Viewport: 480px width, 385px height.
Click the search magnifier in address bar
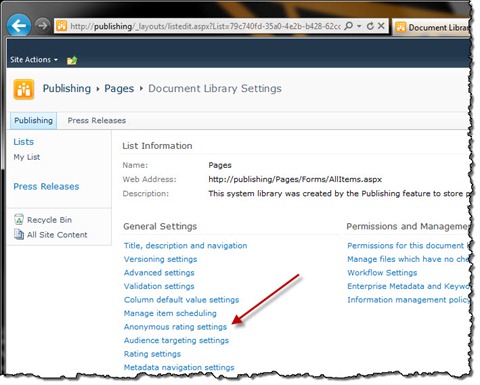(x=348, y=26)
